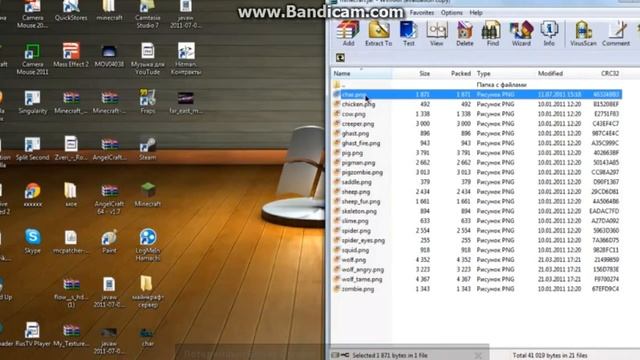This screenshot has width=640, height=360.
Task: Select the Camtasia Studio 7 desktop icon
Action: (x=147, y=14)
